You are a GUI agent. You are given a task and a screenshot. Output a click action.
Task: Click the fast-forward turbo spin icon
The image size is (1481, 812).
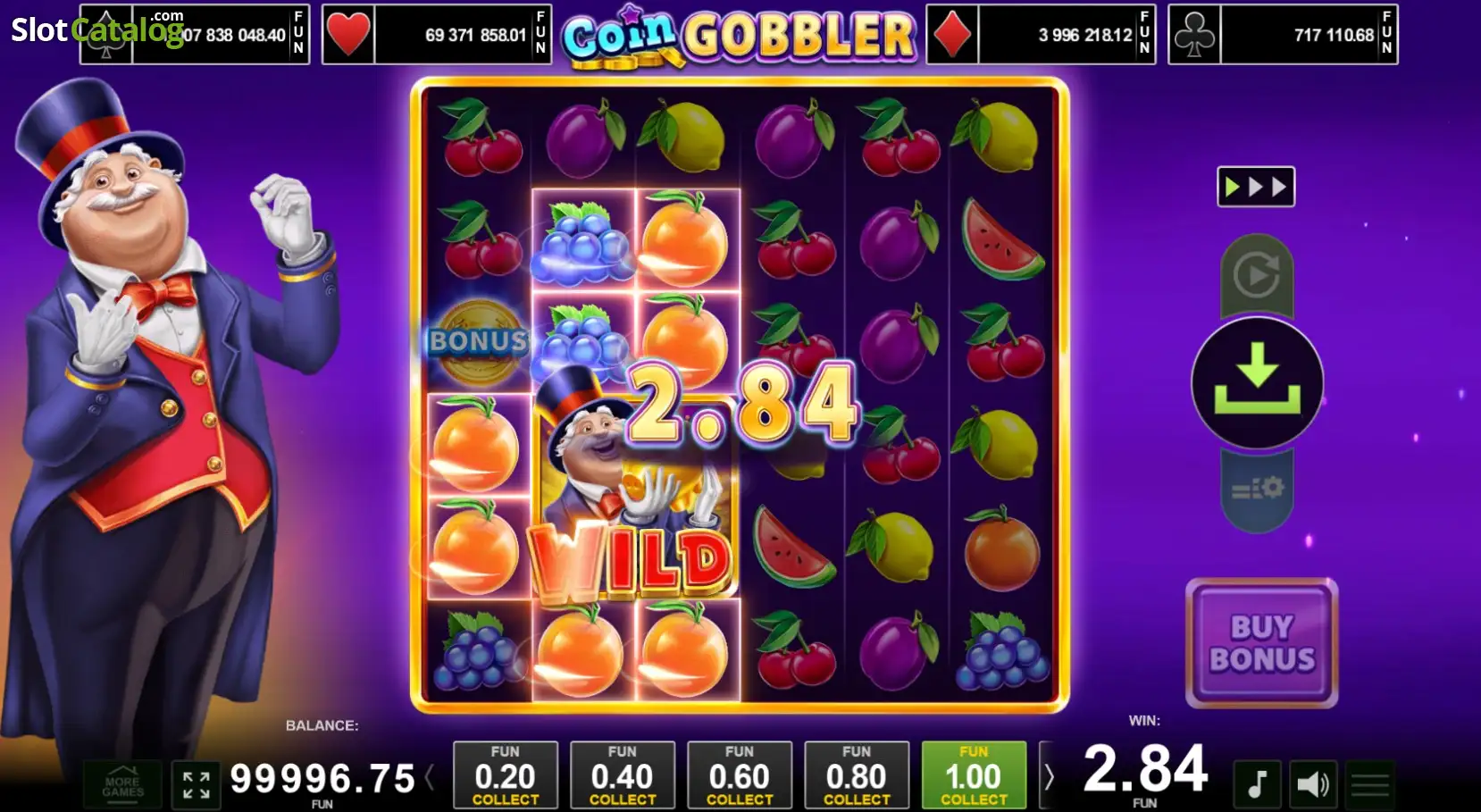[1256, 187]
